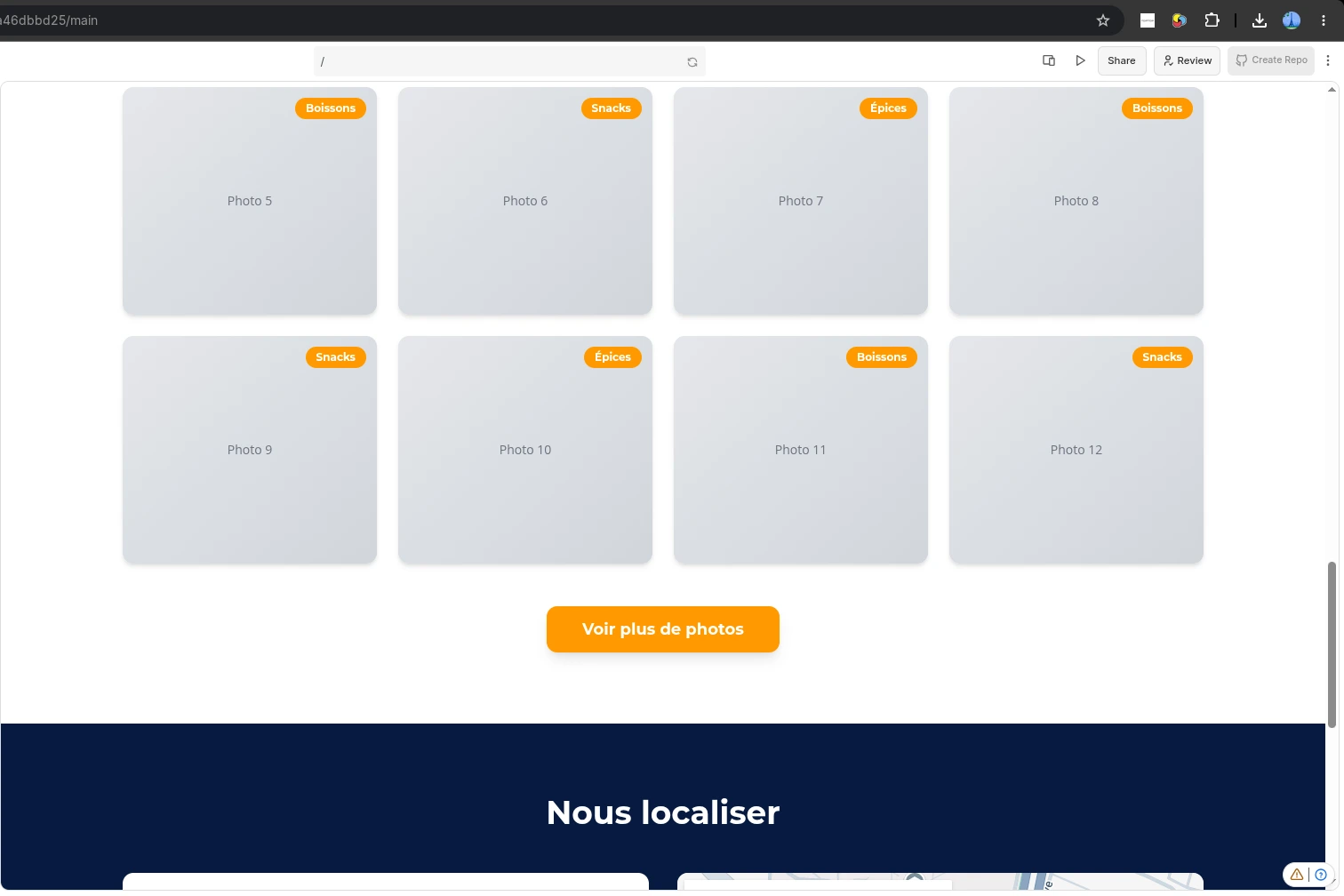The width and height of the screenshot is (1344, 896).
Task: Open the Photo 11 thumbnail
Action: click(x=801, y=450)
